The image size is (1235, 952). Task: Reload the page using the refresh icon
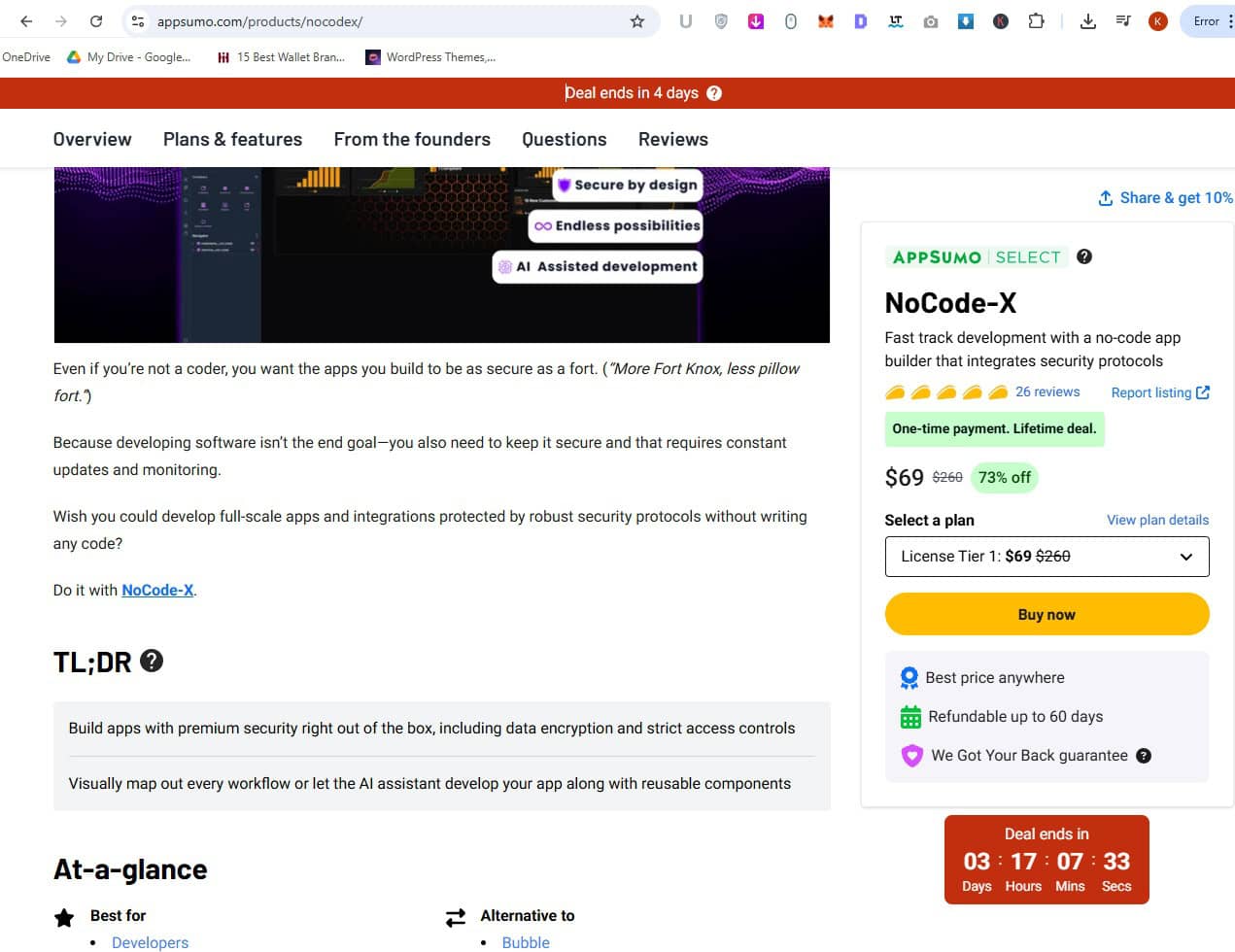click(x=95, y=20)
